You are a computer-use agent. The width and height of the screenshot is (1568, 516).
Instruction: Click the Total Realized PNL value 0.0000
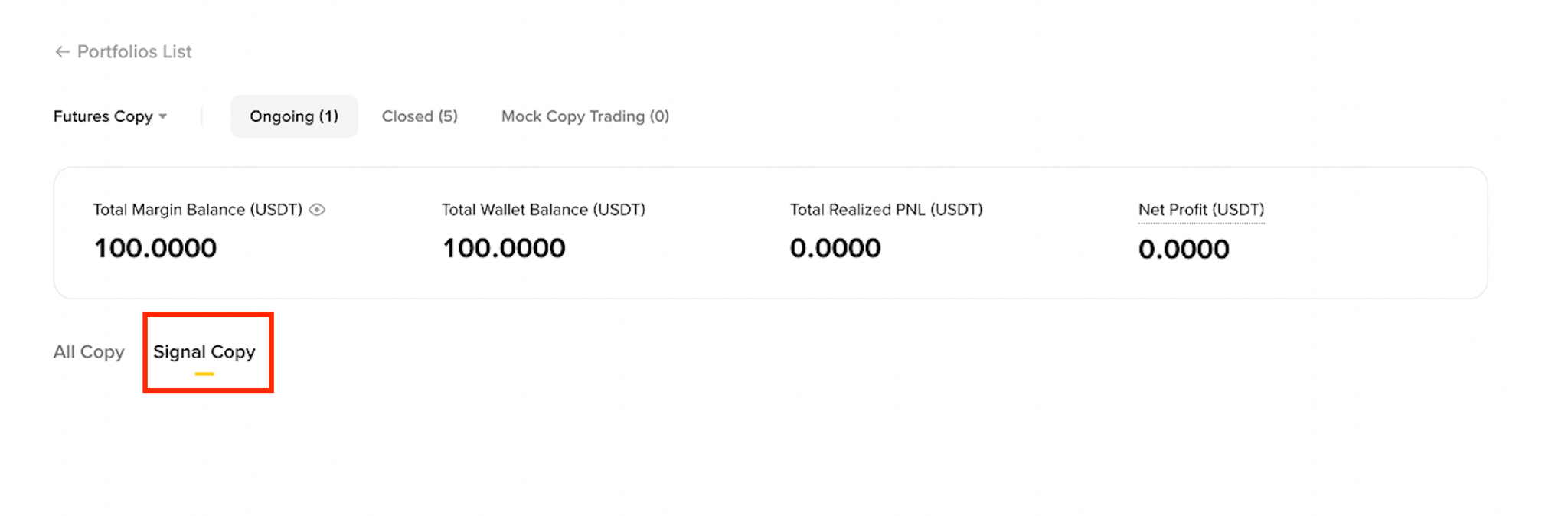(835, 248)
